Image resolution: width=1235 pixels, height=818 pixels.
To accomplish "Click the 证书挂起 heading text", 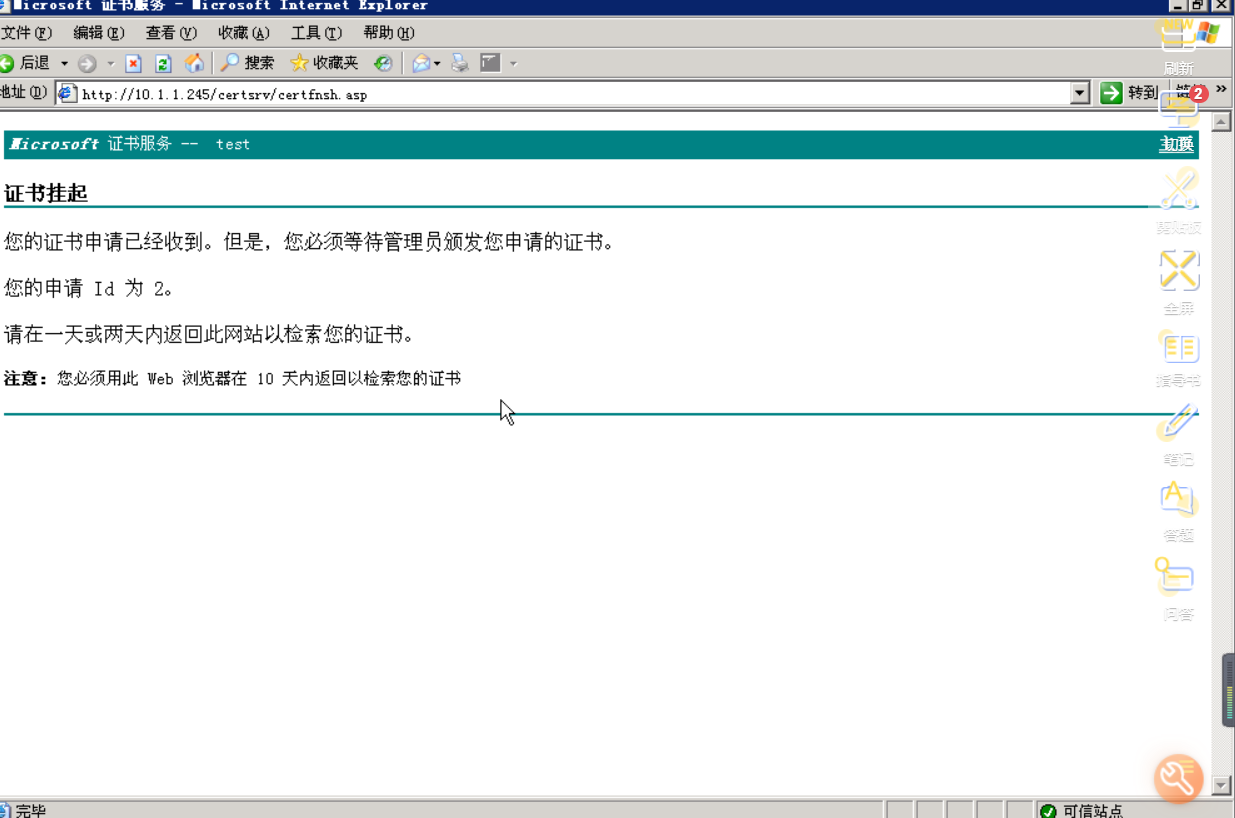I will [46, 193].
